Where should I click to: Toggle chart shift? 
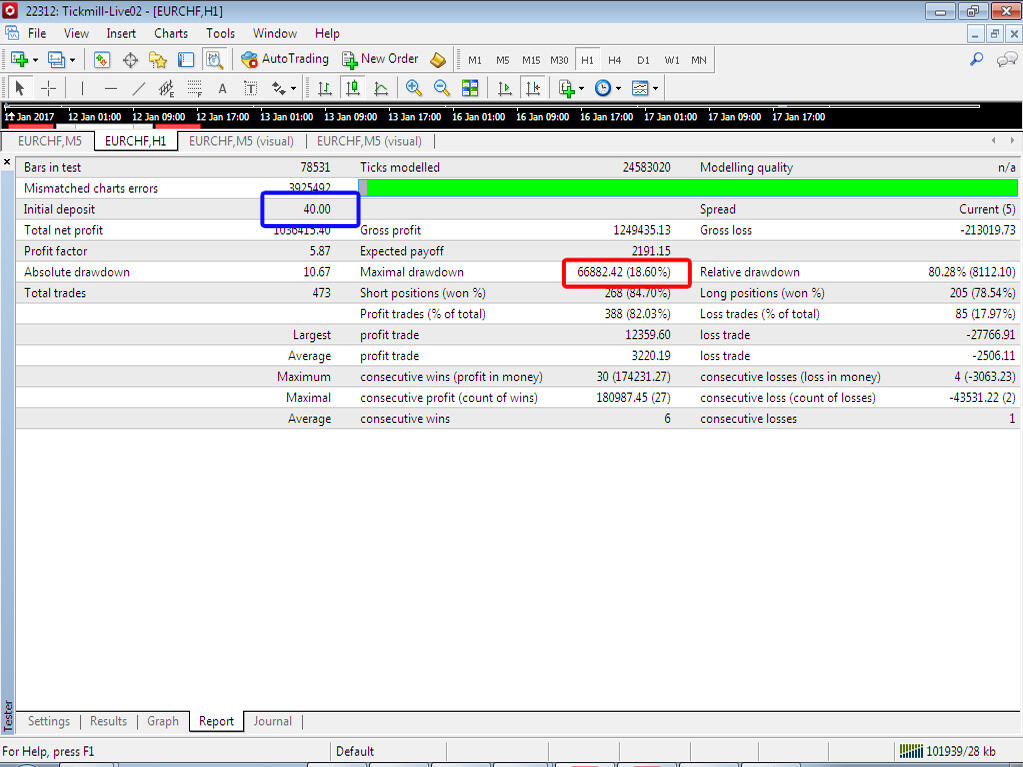click(x=533, y=88)
